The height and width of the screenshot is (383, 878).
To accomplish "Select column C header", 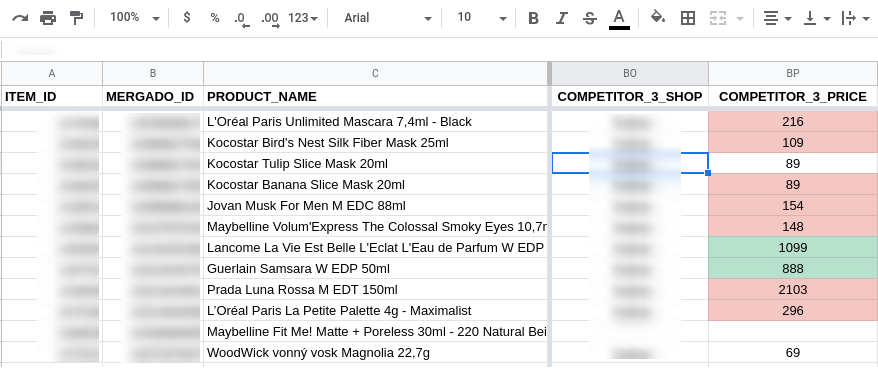I will click(375, 73).
